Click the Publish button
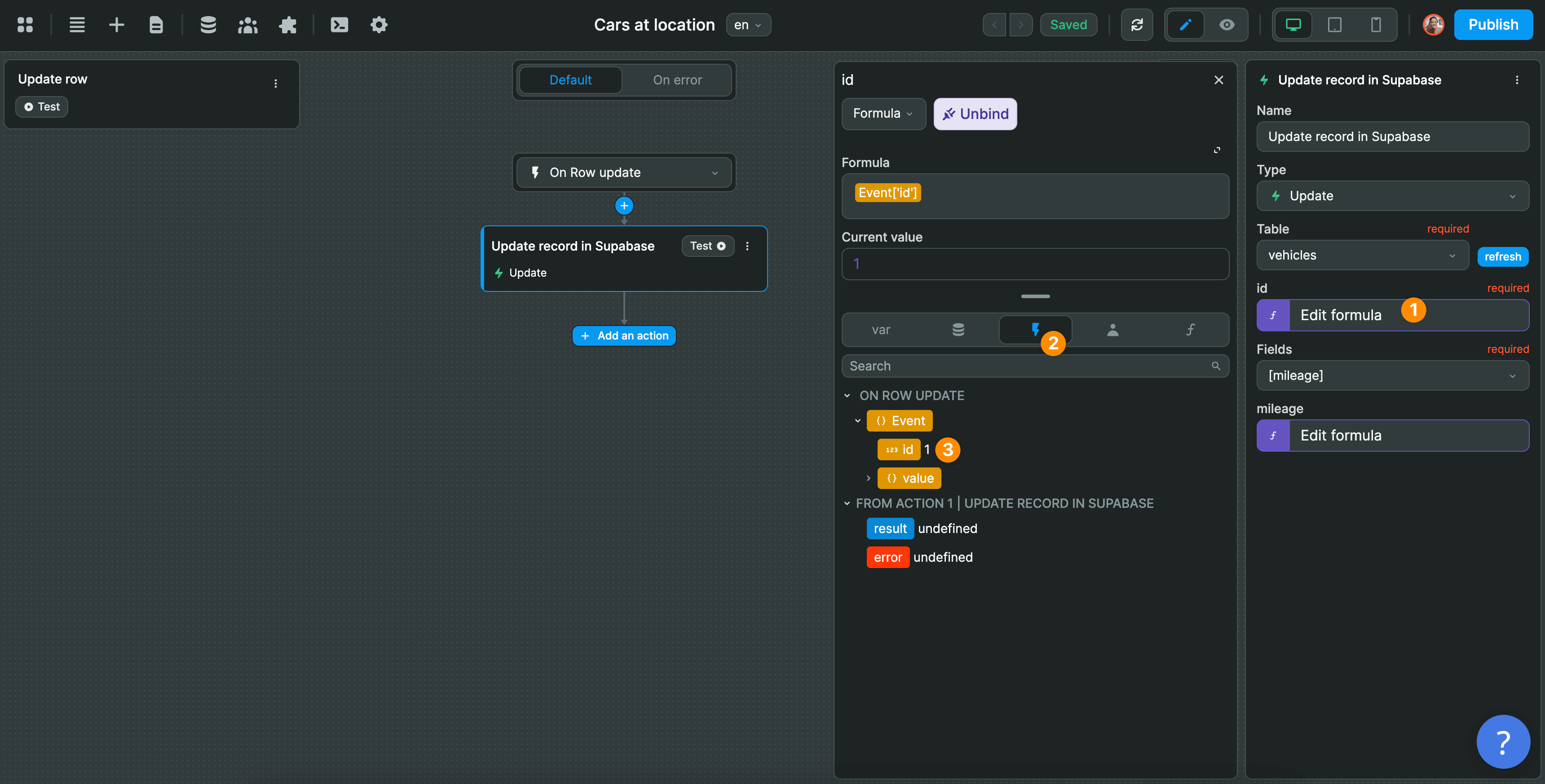 pos(1493,25)
